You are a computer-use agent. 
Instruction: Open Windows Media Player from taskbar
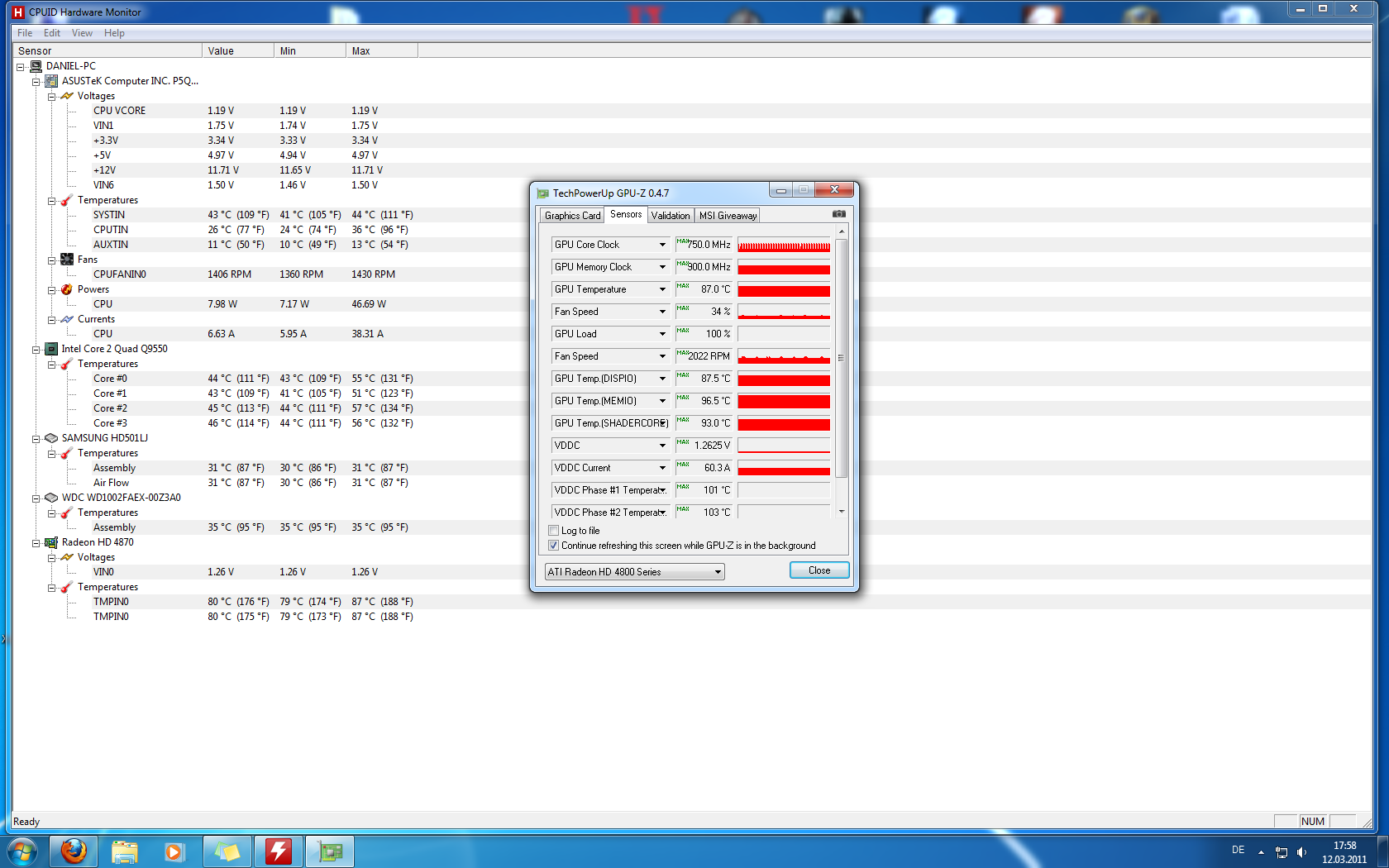click(174, 851)
